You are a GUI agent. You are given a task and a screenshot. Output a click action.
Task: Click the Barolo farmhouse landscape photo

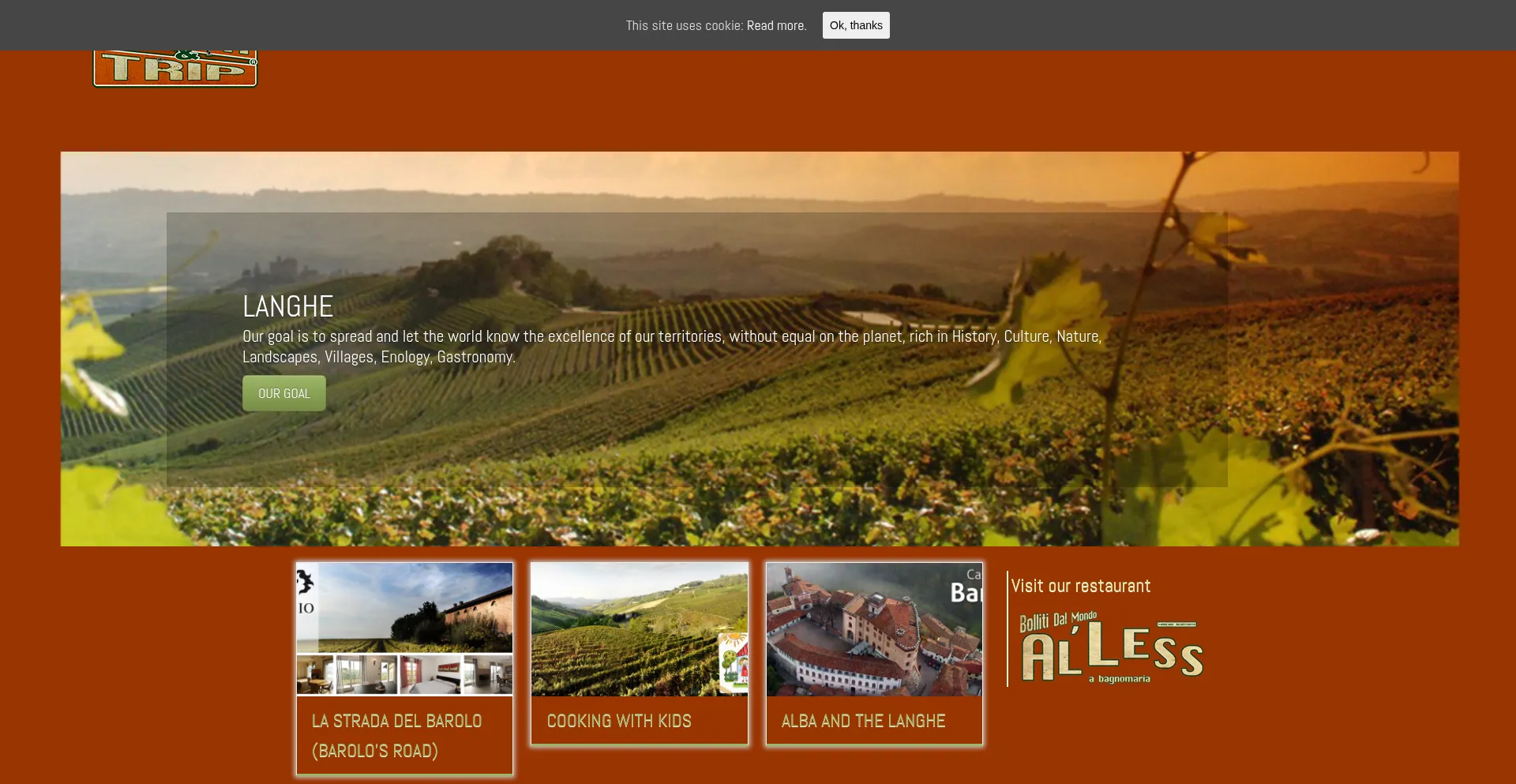(x=415, y=608)
